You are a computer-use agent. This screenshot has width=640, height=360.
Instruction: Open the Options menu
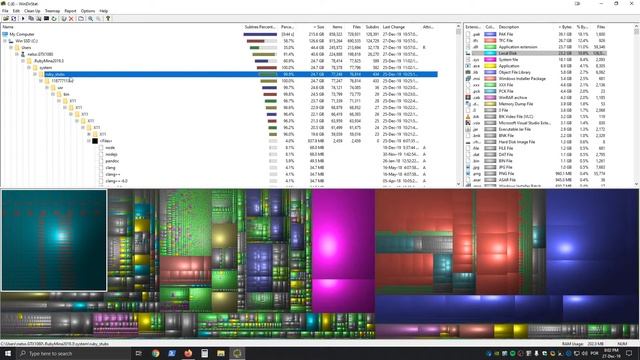pos(88,11)
